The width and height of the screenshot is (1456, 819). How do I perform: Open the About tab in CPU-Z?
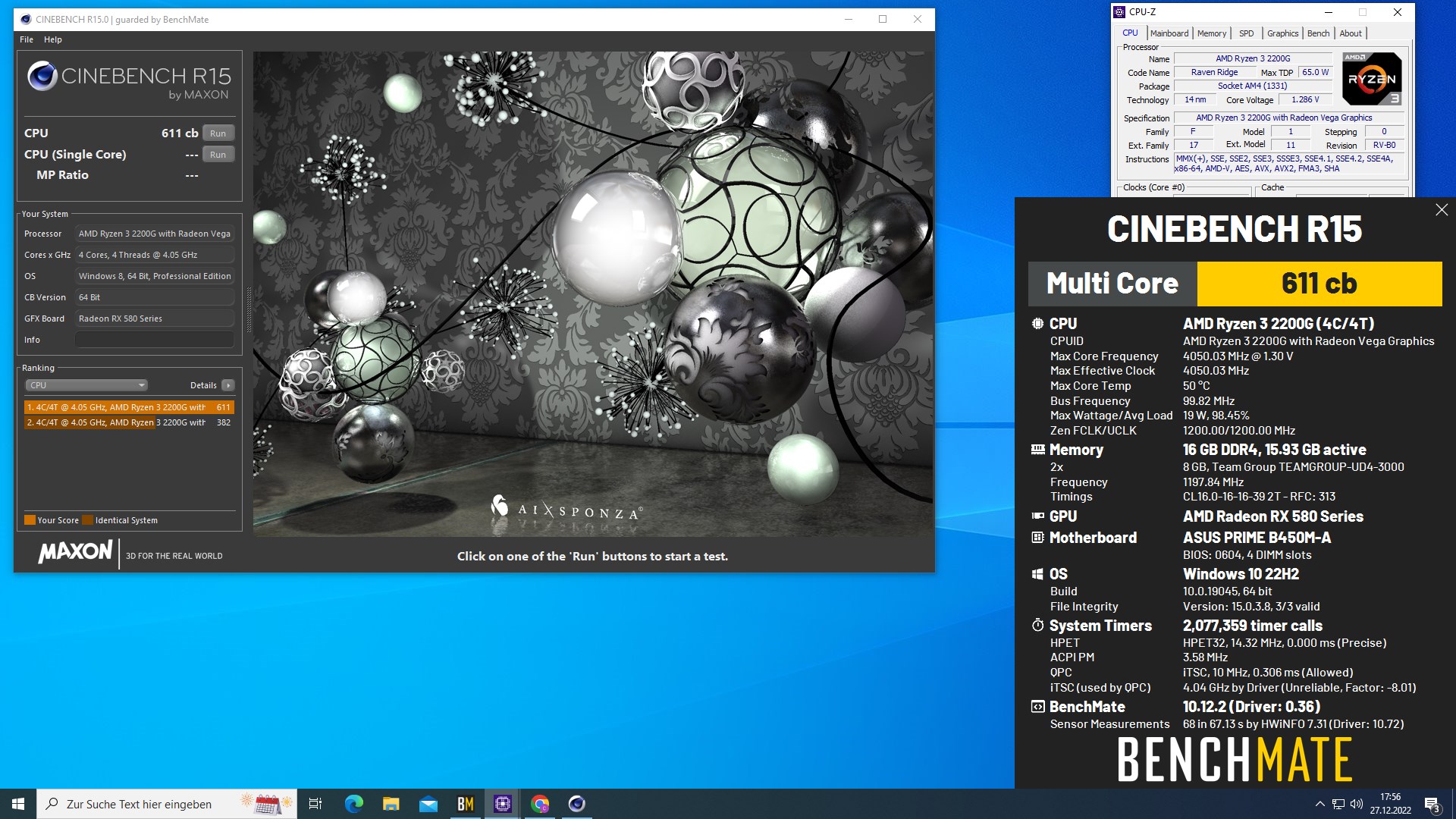pos(1350,33)
